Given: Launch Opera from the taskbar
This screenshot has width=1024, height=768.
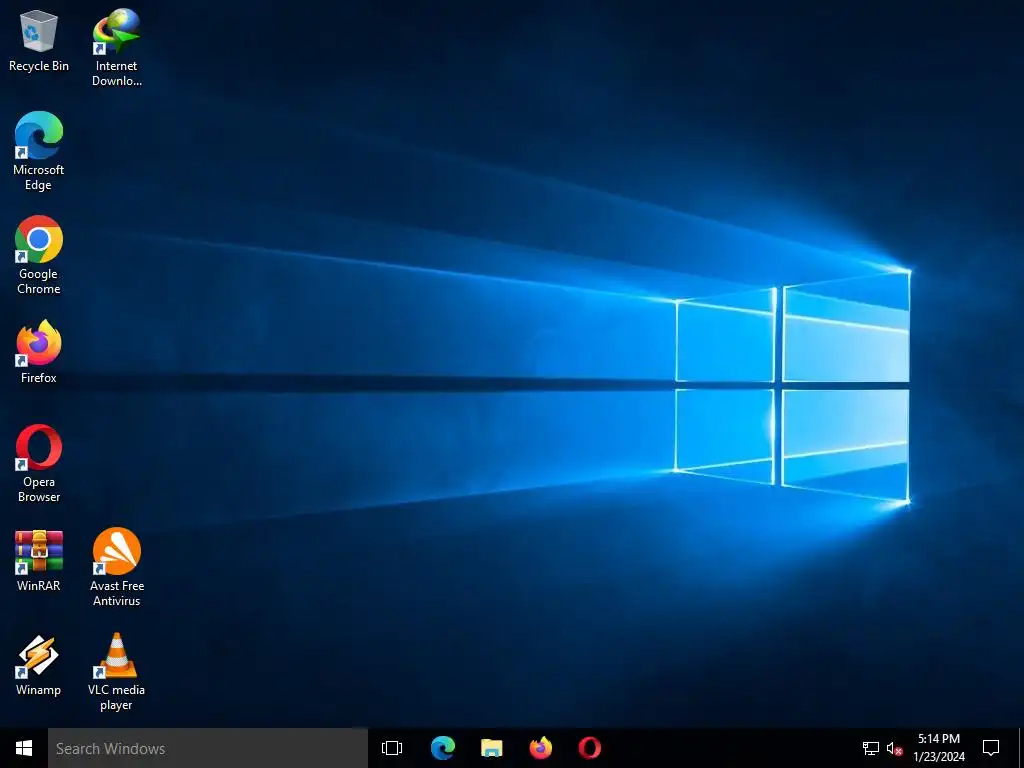Looking at the screenshot, I should coord(590,748).
